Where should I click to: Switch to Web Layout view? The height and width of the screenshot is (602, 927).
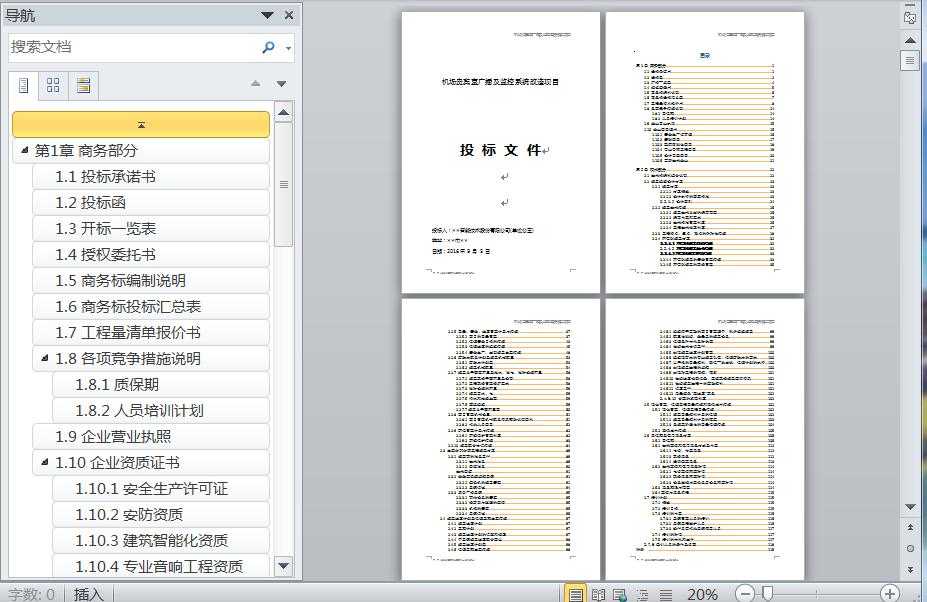tap(620, 594)
